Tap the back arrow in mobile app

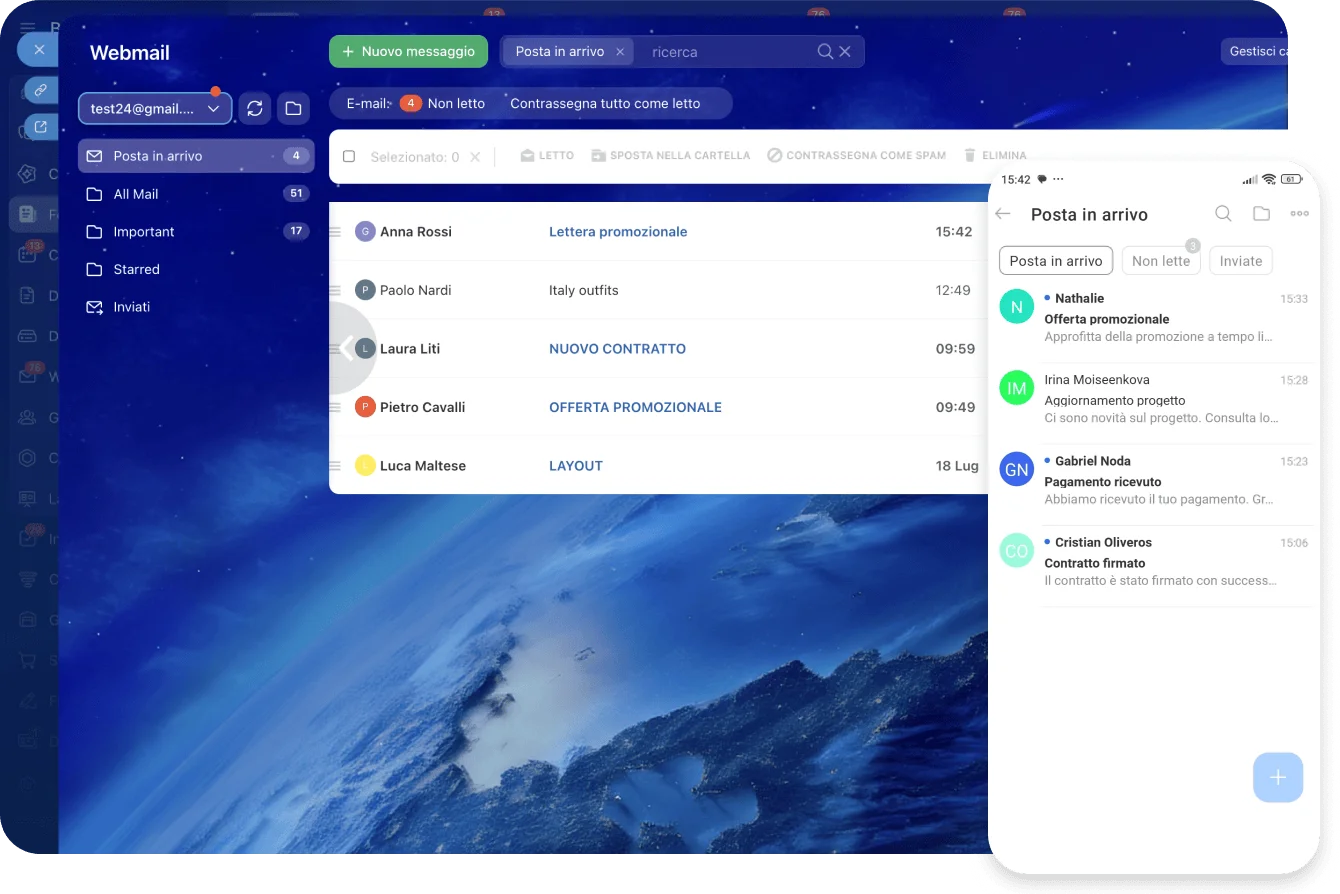1003,214
